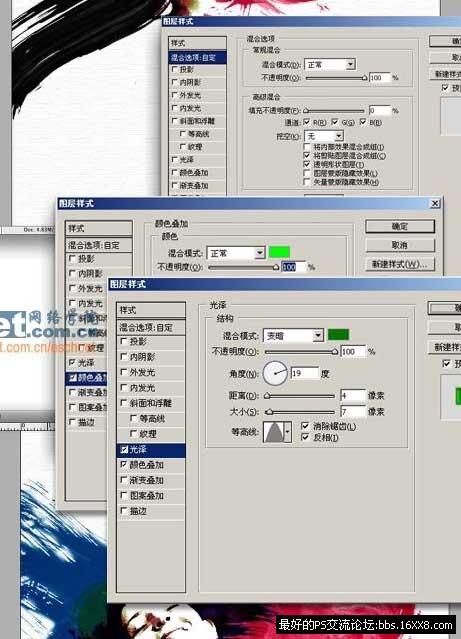This screenshot has height=639, width=461.
Task: Select 混合选项:自定 in top dialog list
Action: tap(197, 57)
